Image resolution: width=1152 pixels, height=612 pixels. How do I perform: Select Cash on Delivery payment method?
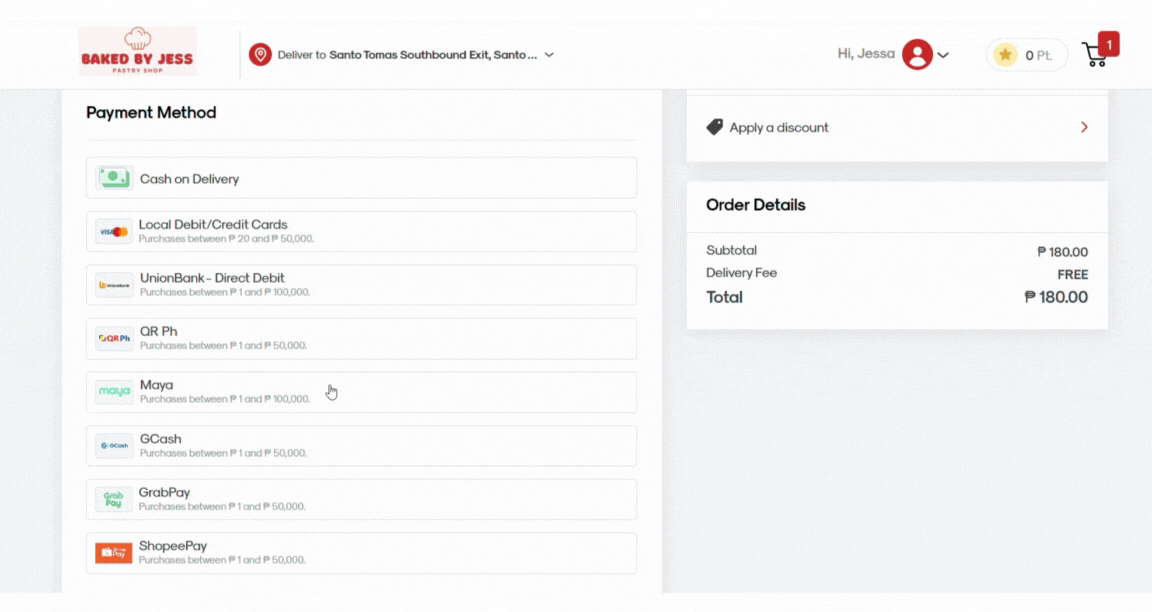(x=361, y=178)
